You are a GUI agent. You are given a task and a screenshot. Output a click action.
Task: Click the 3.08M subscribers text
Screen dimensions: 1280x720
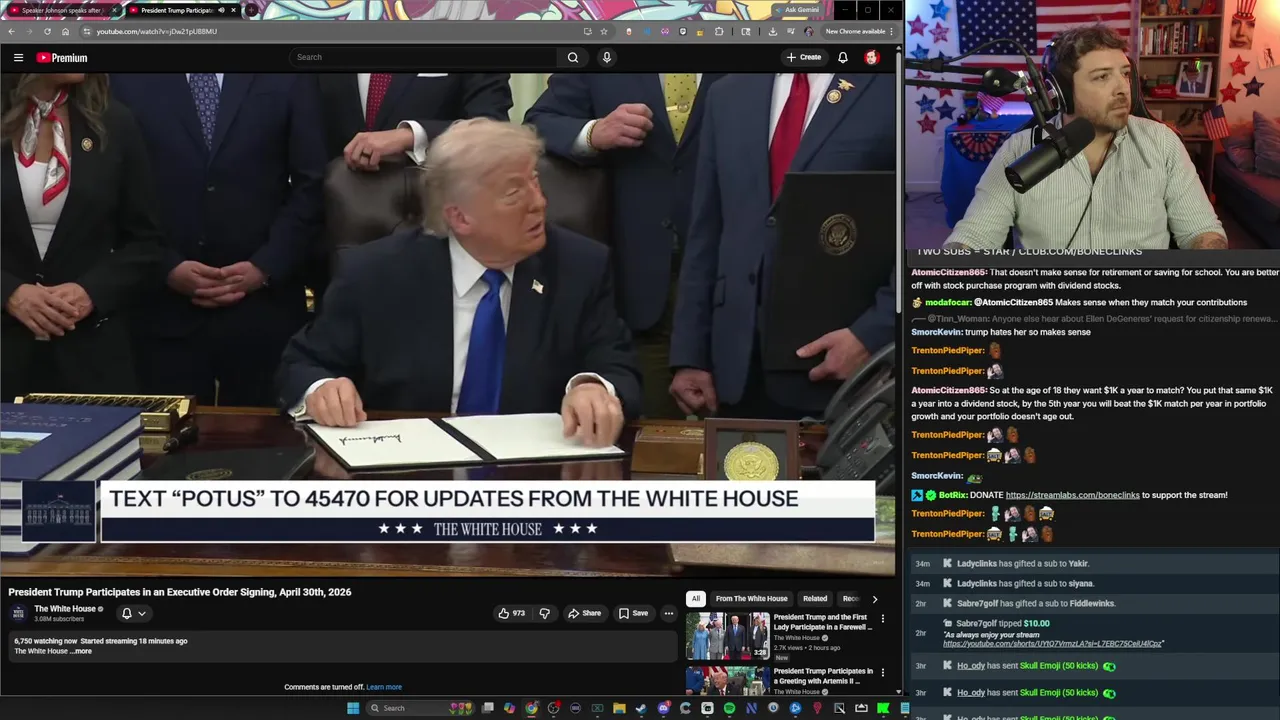(59, 620)
